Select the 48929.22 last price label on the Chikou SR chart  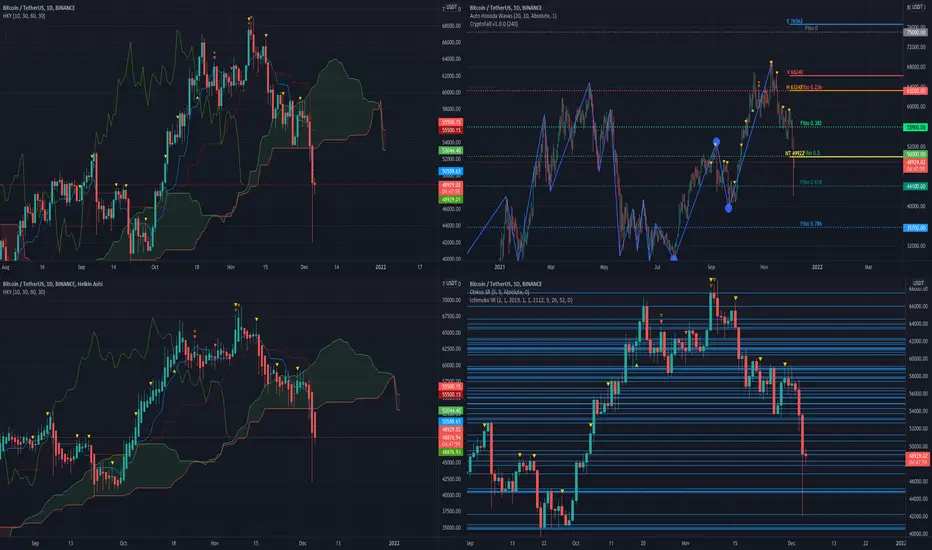click(x=918, y=458)
